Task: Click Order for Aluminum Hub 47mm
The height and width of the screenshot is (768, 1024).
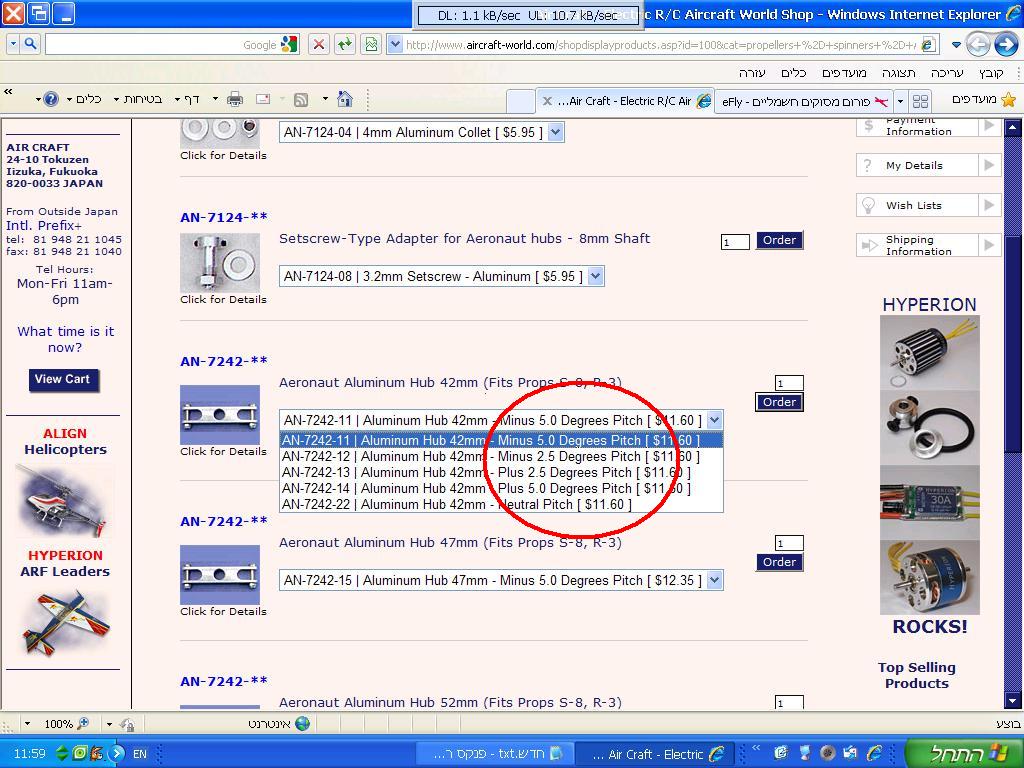Action: click(x=779, y=562)
